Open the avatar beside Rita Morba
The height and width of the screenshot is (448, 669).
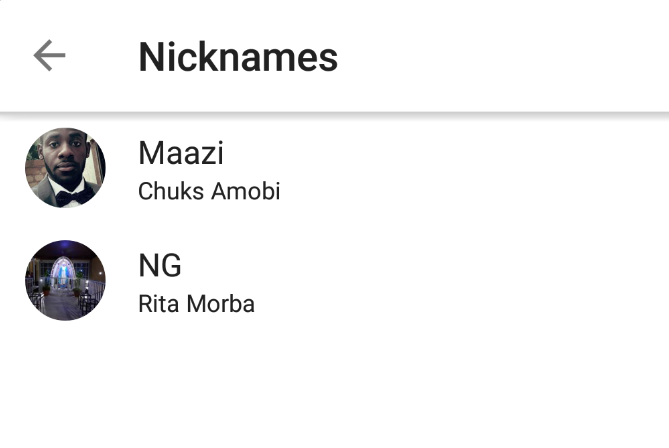[x=65, y=280]
